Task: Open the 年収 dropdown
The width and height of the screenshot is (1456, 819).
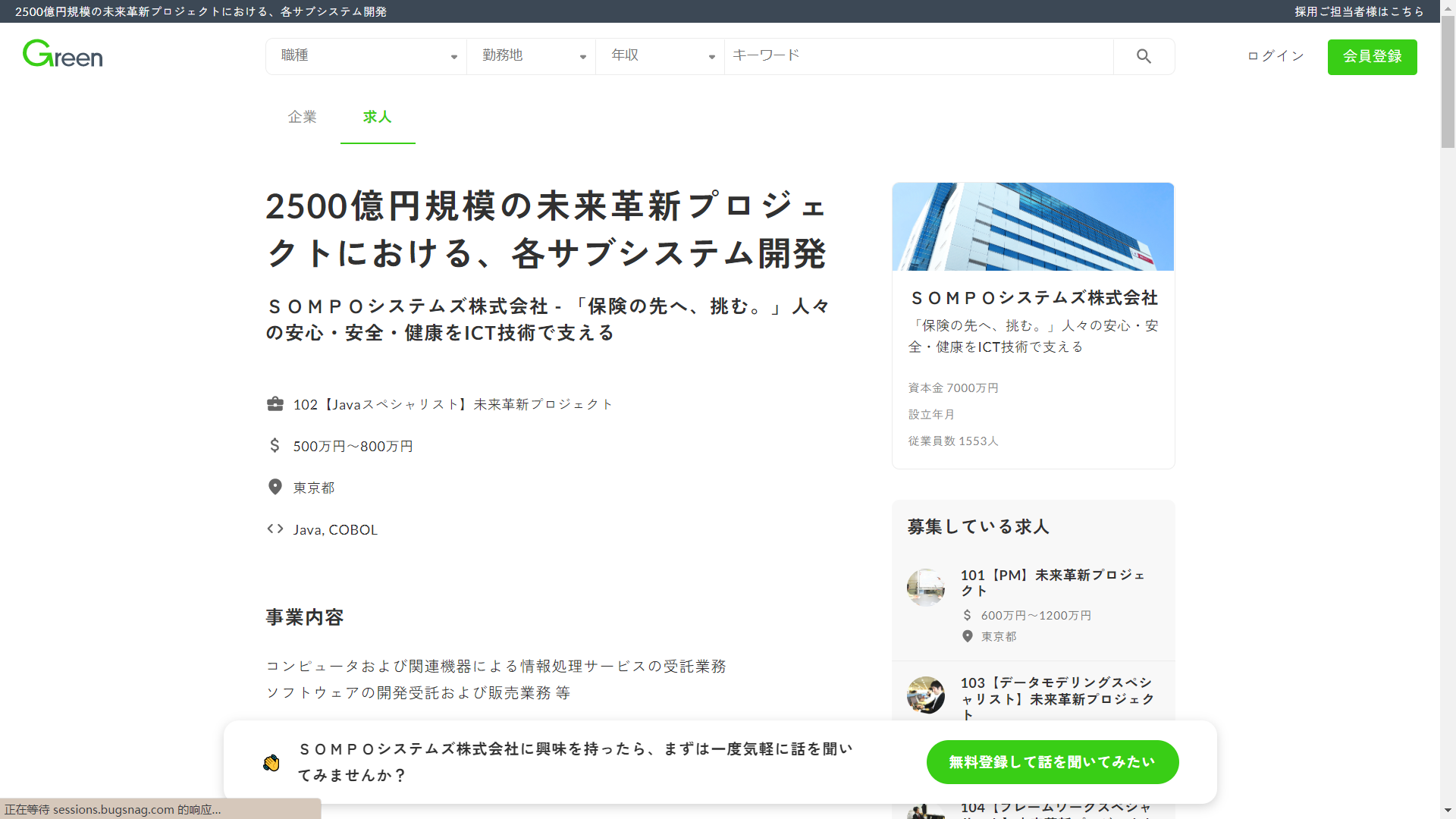Action: pos(661,56)
